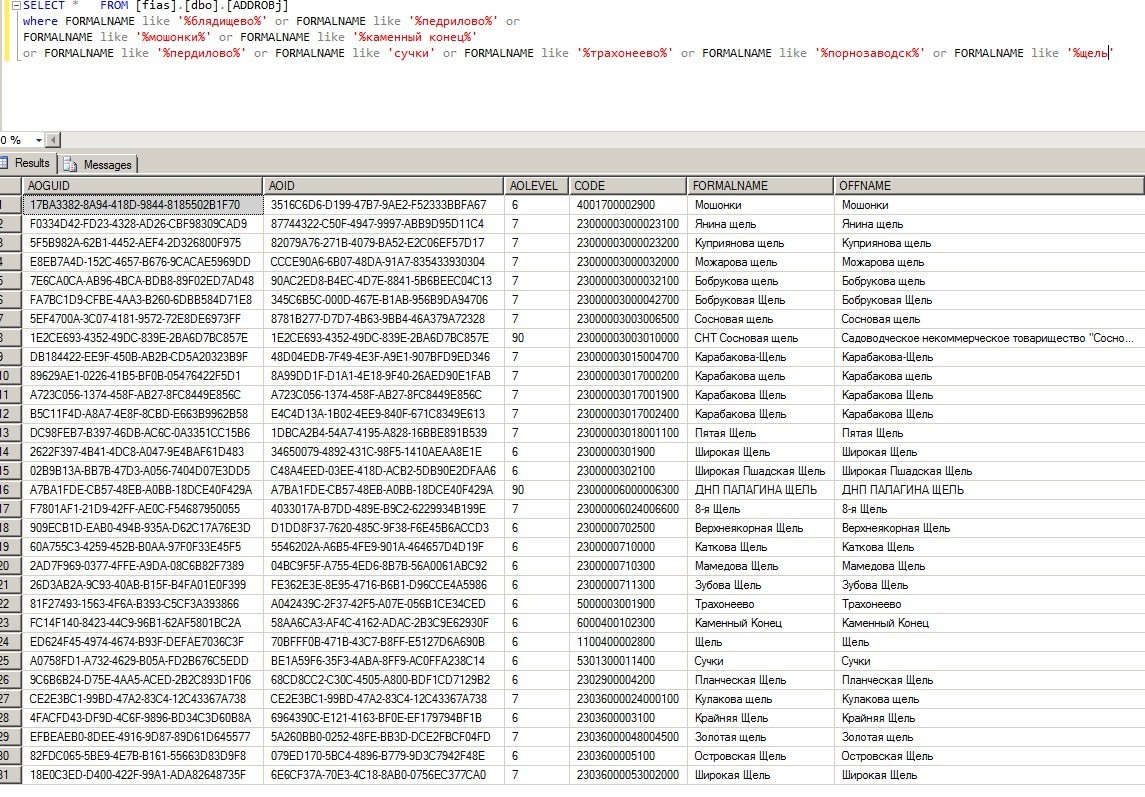1145x797 pixels.
Task: Open the zoom percentage dropdown
Action: pos(39,140)
